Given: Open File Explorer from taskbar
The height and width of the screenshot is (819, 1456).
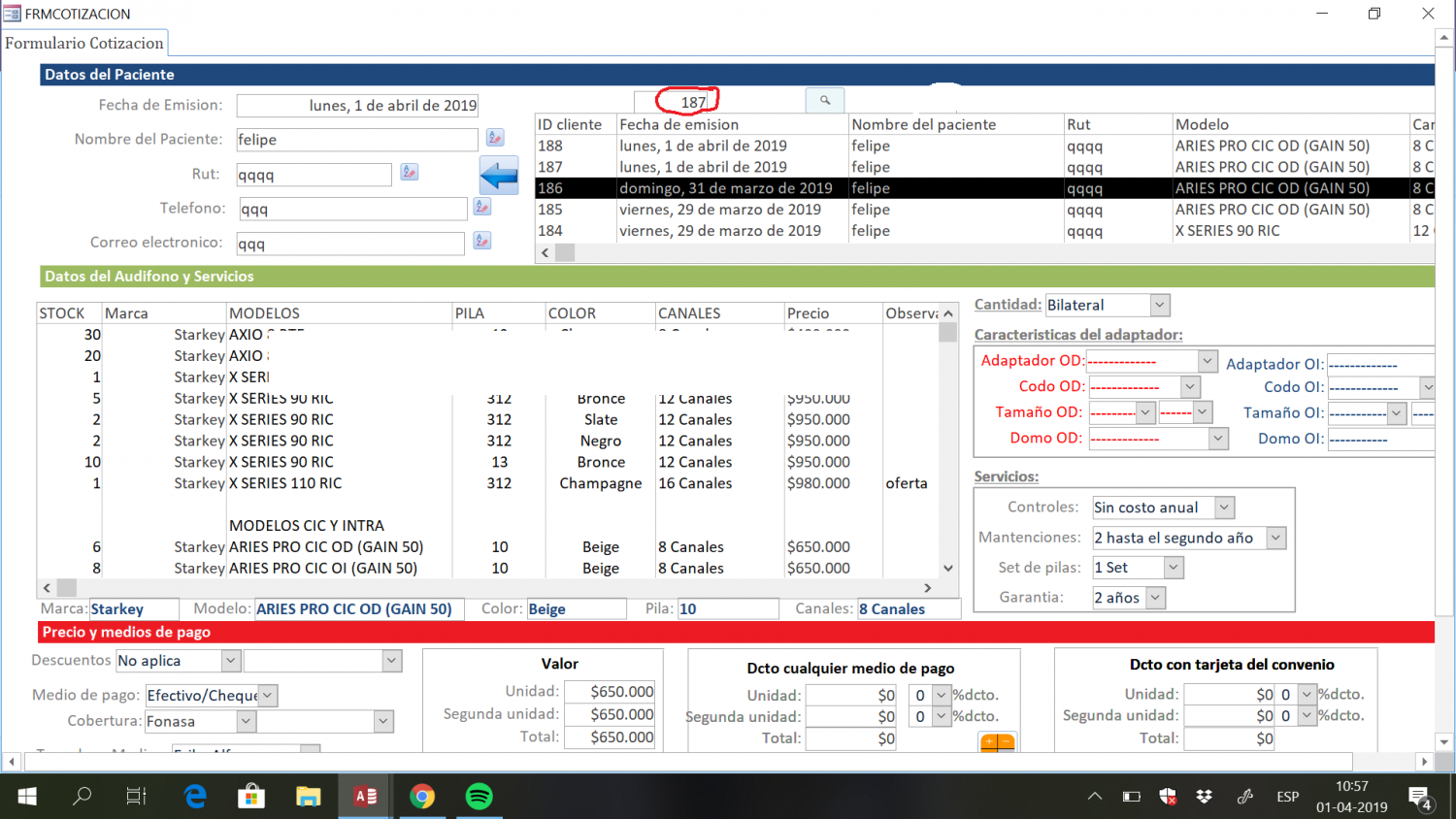Looking at the screenshot, I should [x=309, y=797].
